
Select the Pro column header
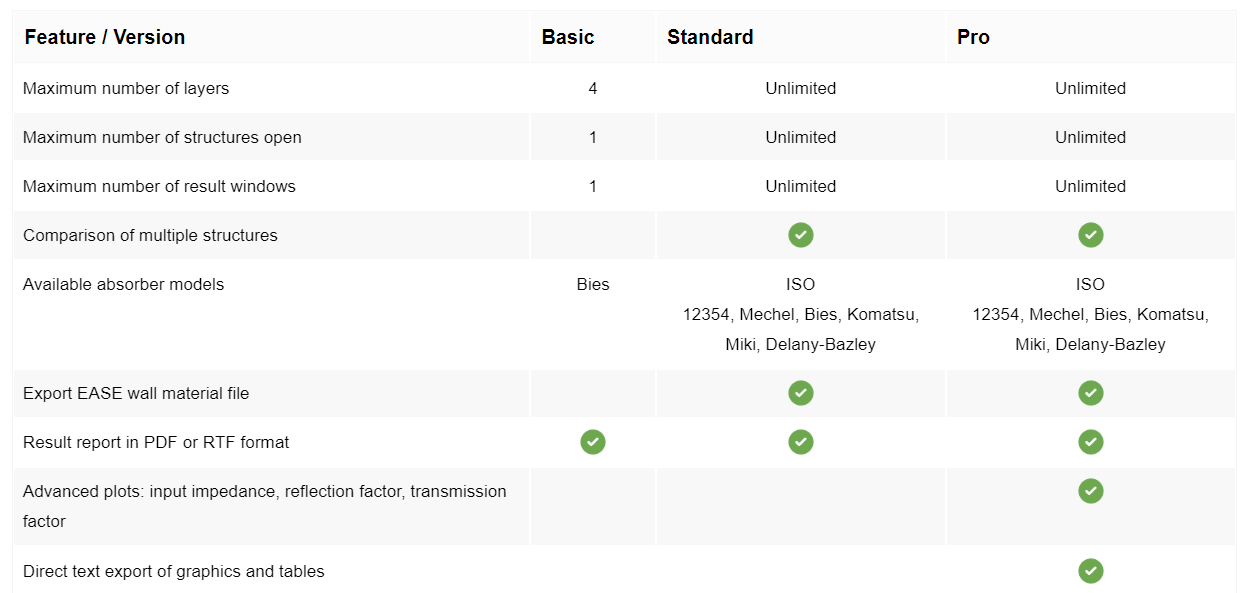(973, 37)
